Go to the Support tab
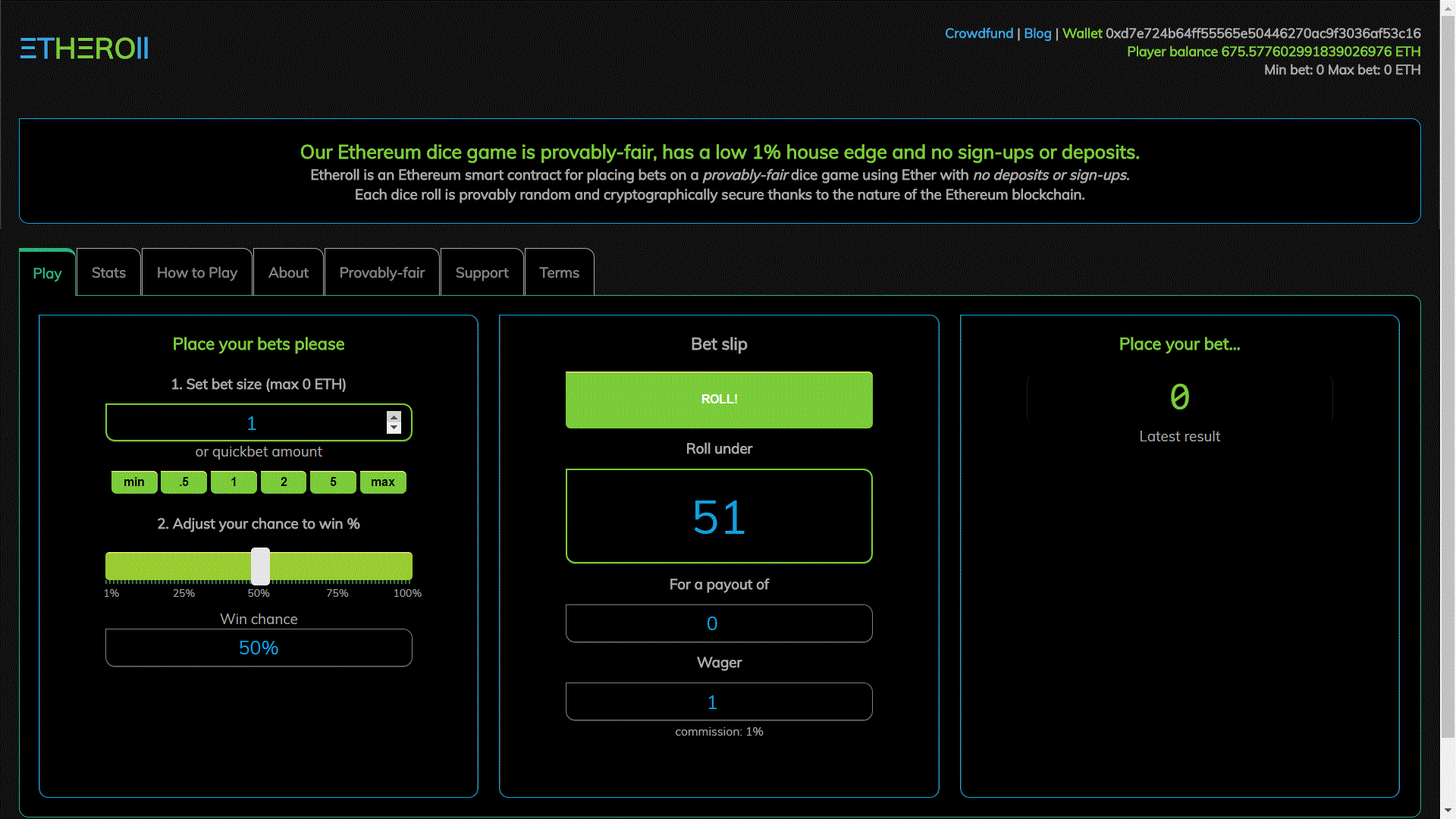Image resolution: width=1456 pixels, height=819 pixels. (482, 273)
